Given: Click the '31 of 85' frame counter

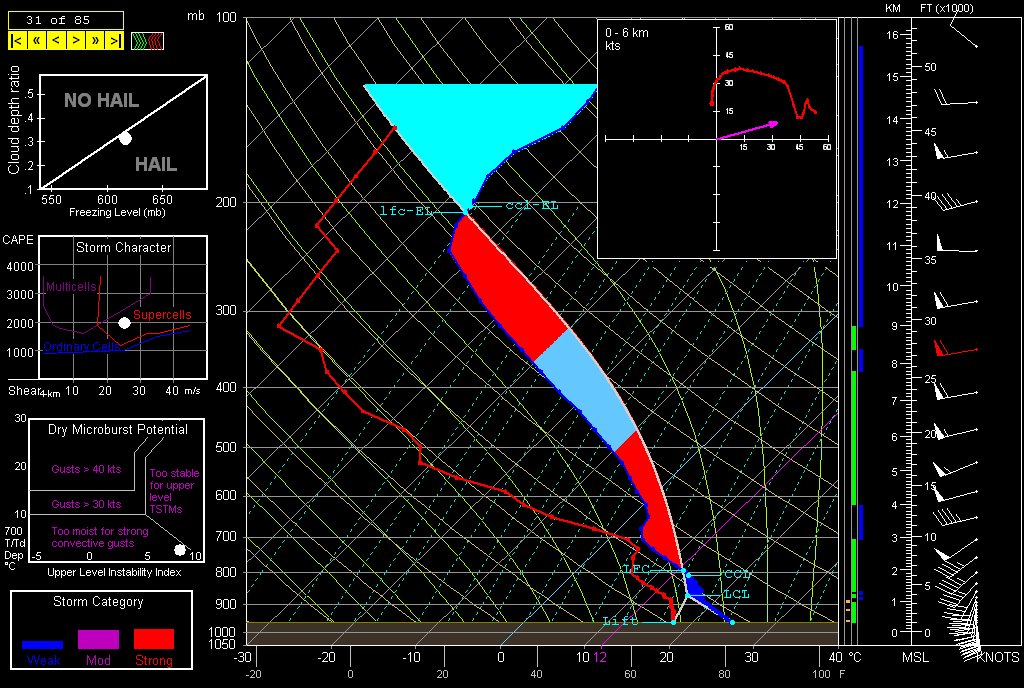Looking at the screenshot, I should (66, 19).
